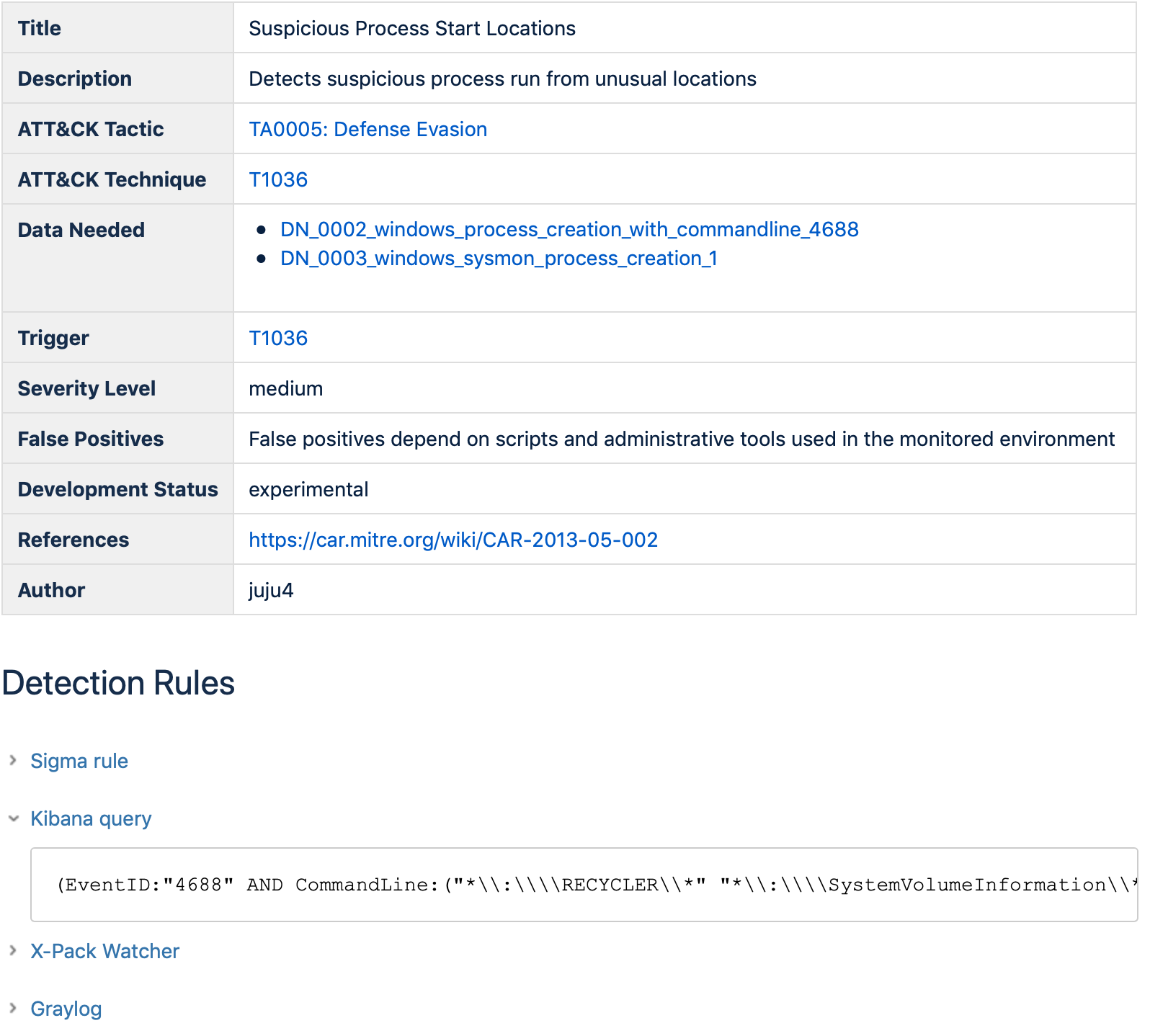
Task: Open T1036 link in ATT&CK Technique row
Action: [x=278, y=179]
